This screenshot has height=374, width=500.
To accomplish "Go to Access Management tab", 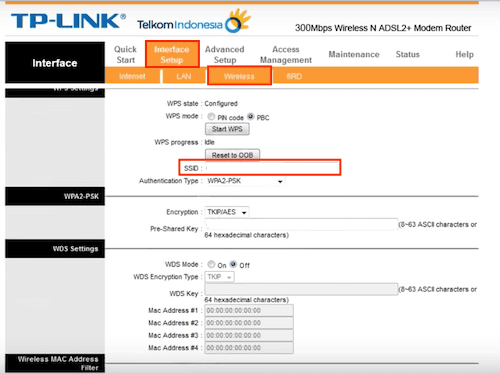I will point(286,55).
